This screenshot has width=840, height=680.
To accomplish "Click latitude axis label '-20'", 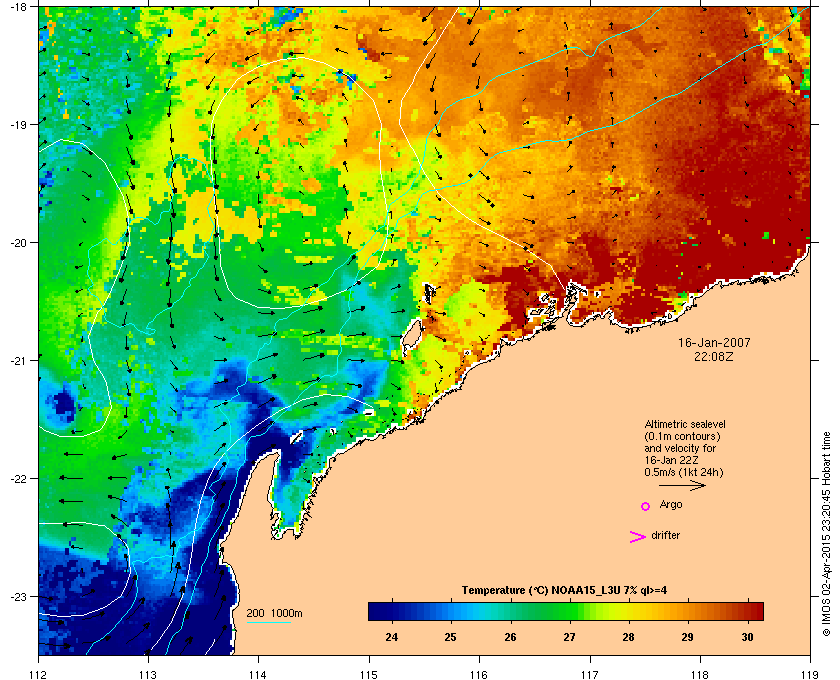I will (18, 243).
